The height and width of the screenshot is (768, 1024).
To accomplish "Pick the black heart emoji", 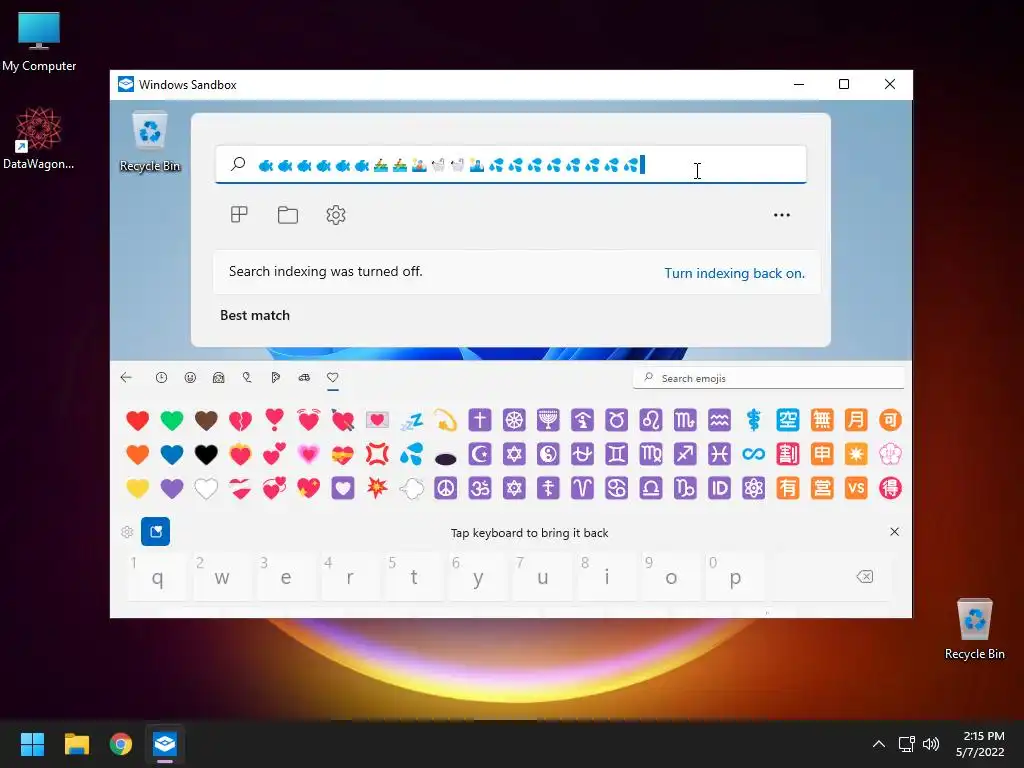I will pos(206,455).
